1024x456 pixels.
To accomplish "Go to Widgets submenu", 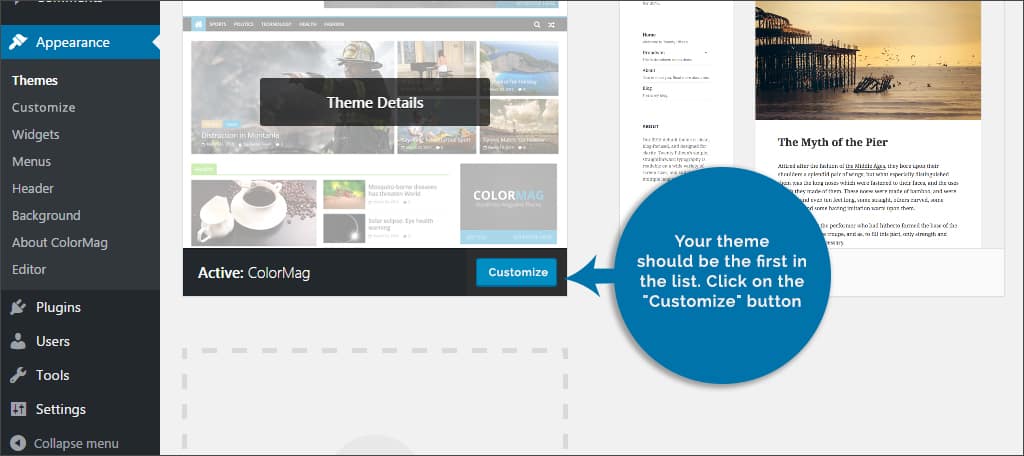I will tap(35, 134).
